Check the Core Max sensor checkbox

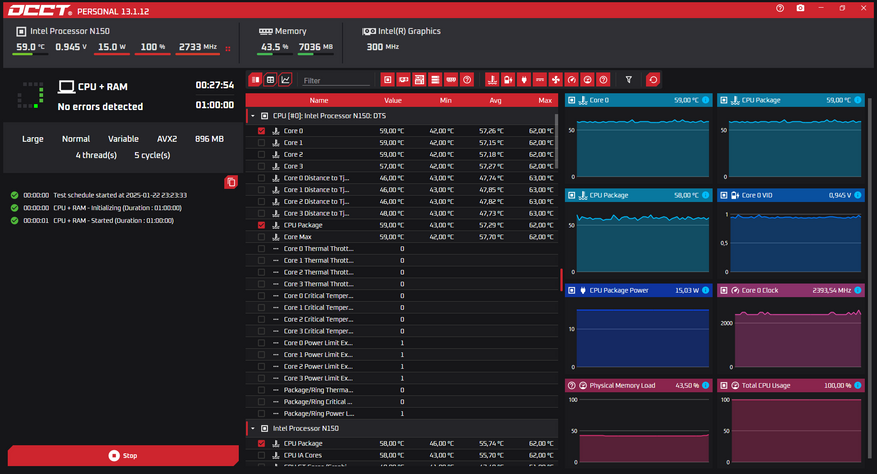click(262, 237)
